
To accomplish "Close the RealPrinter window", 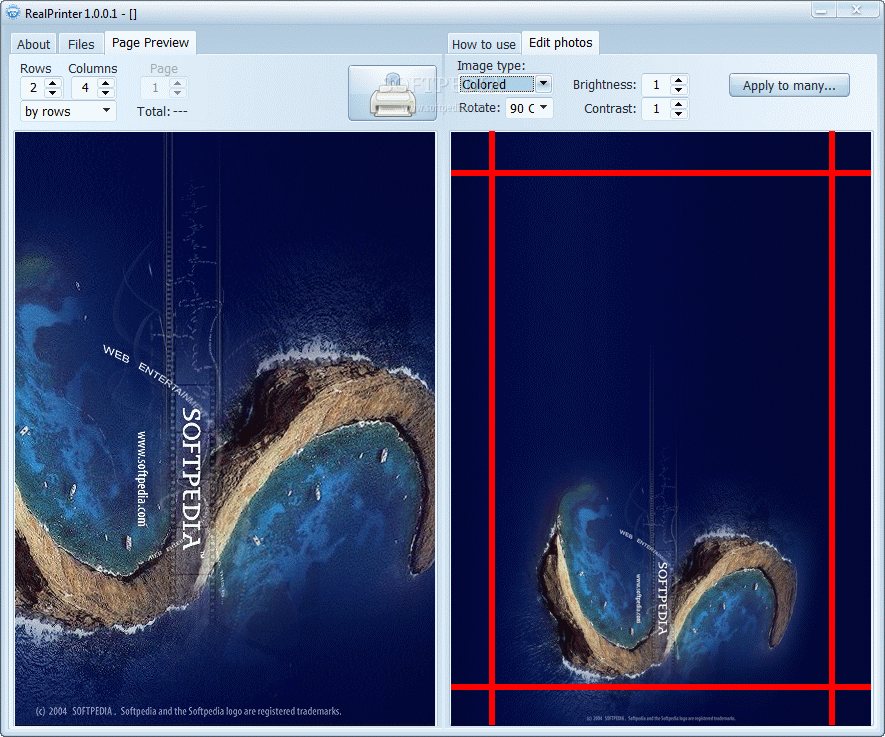I will pyautogui.click(x=856, y=10).
